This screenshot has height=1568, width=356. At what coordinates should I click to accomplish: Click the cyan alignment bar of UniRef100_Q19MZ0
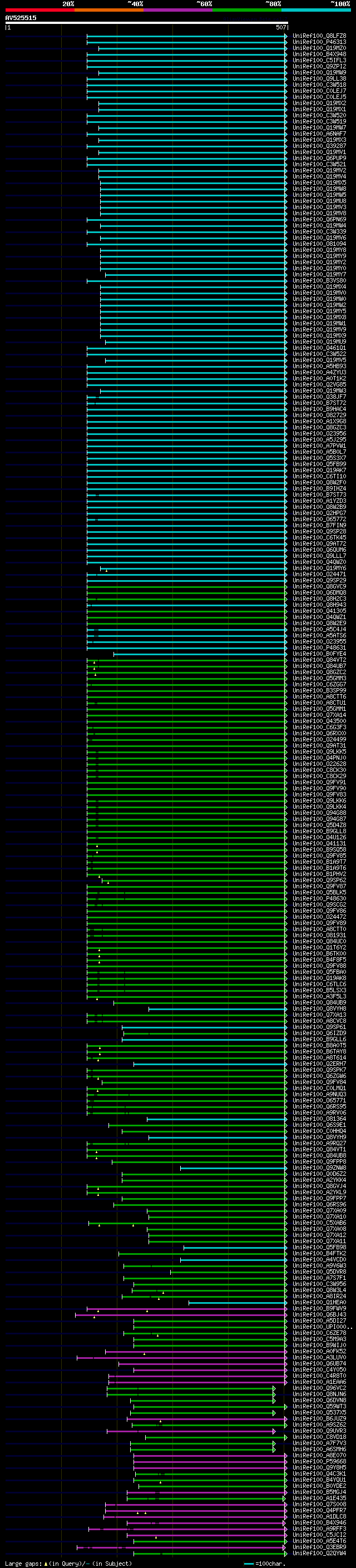pos(192,48)
